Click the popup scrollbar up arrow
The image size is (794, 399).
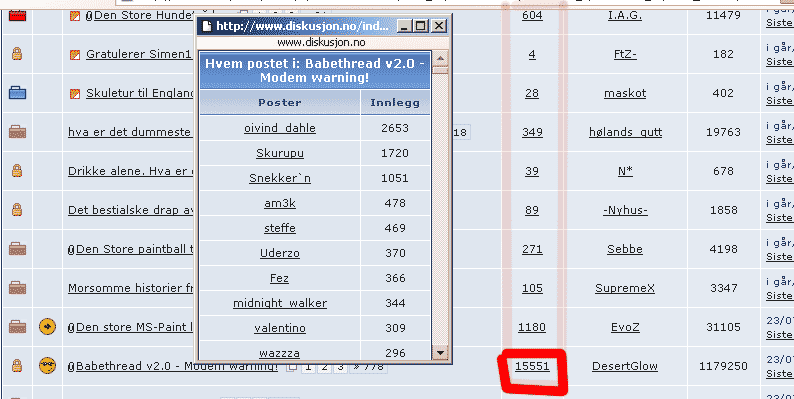point(440,58)
